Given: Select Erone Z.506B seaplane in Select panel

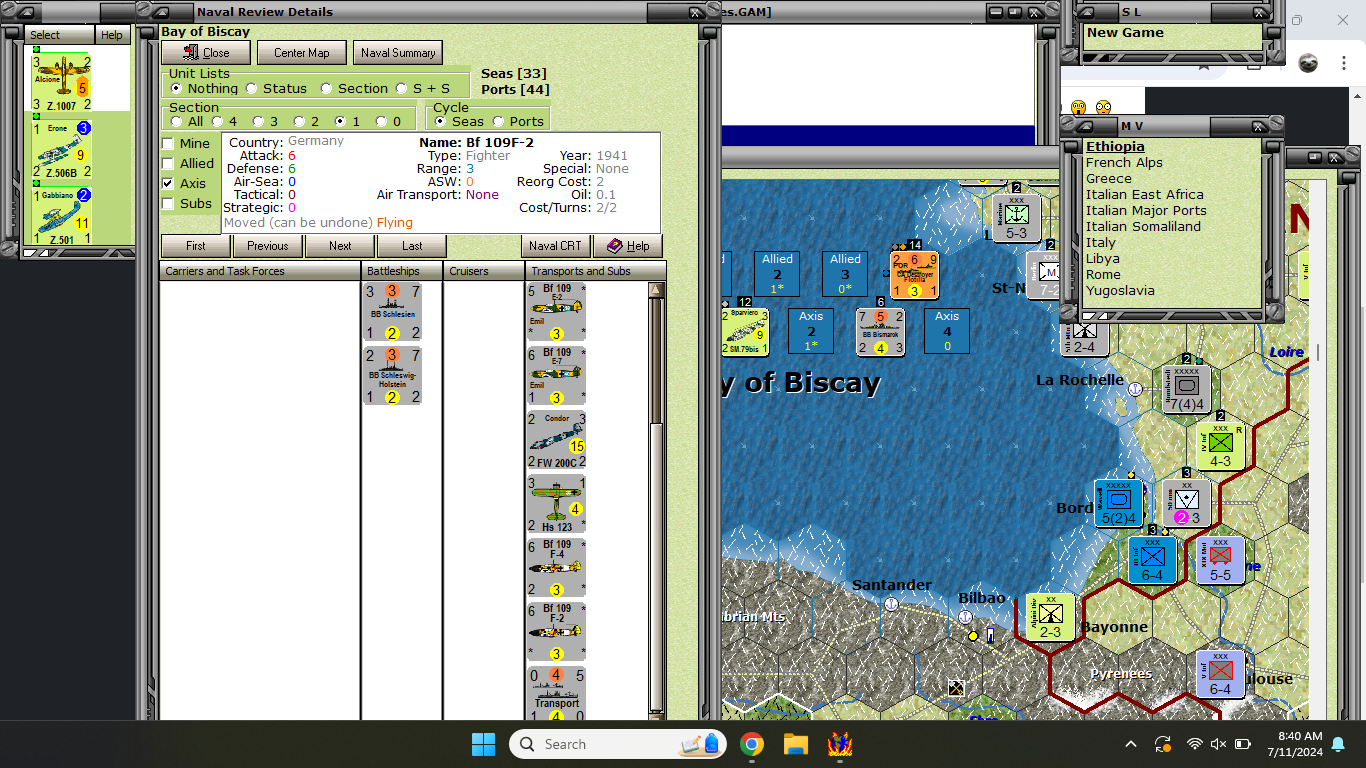Looking at the screenshot, I should click(x=62, y=148).
